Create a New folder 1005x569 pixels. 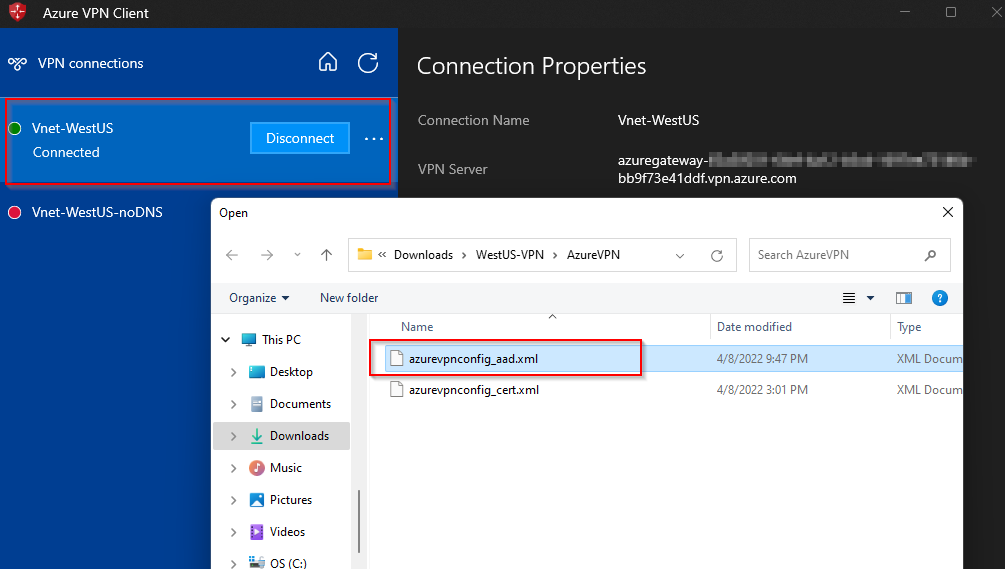pyautogui.click(x=349, y=298)
